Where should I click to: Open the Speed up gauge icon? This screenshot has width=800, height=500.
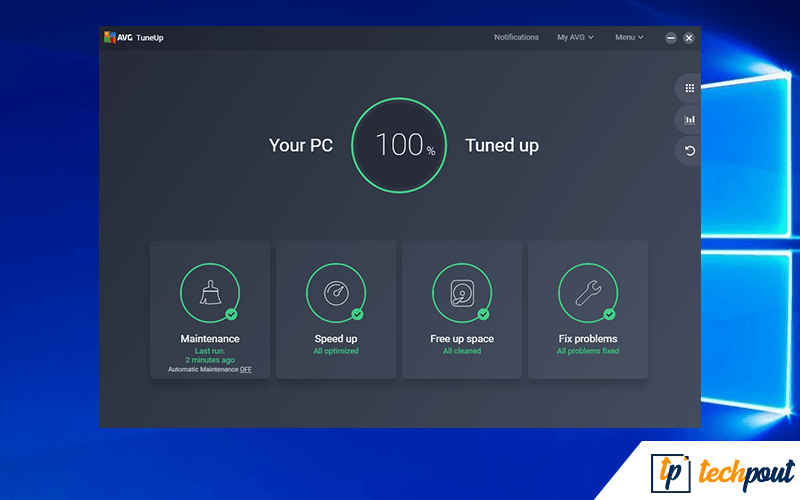(x=336, y=293)
